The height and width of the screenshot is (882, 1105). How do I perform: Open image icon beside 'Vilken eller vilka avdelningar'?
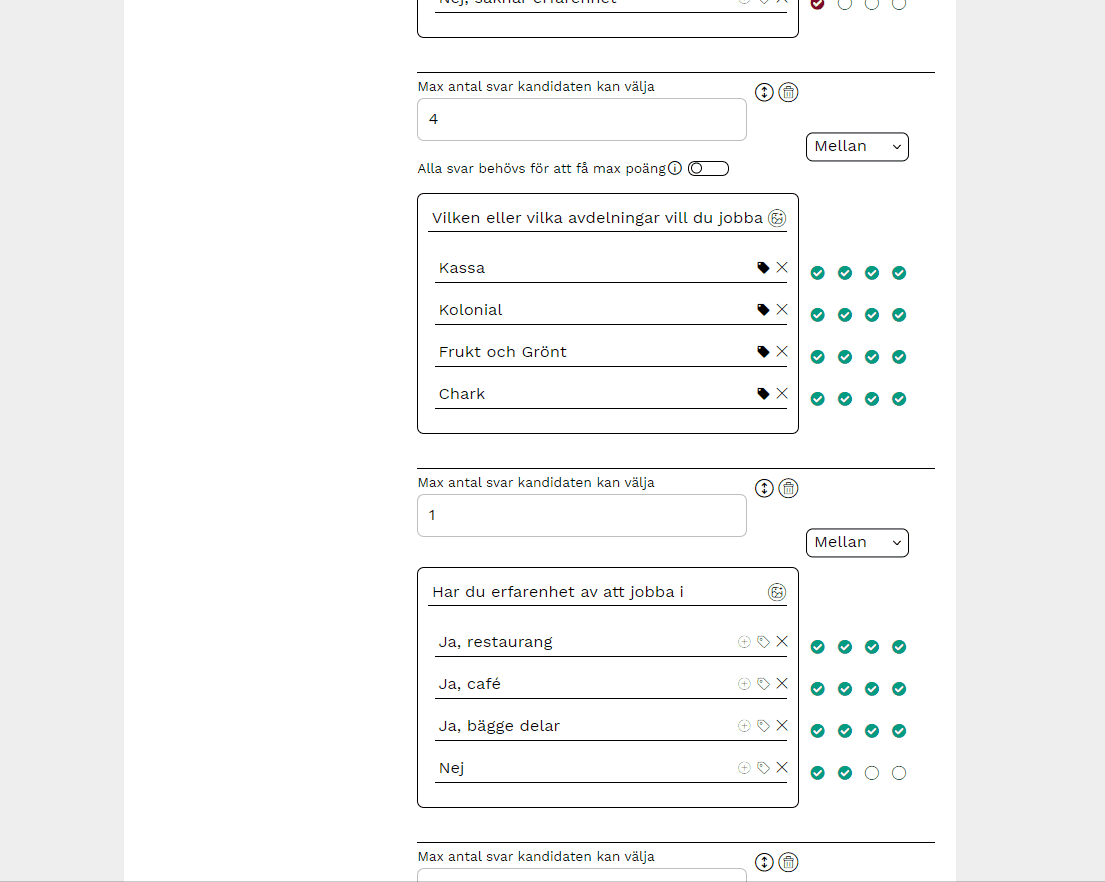click(x=777, y=218)
